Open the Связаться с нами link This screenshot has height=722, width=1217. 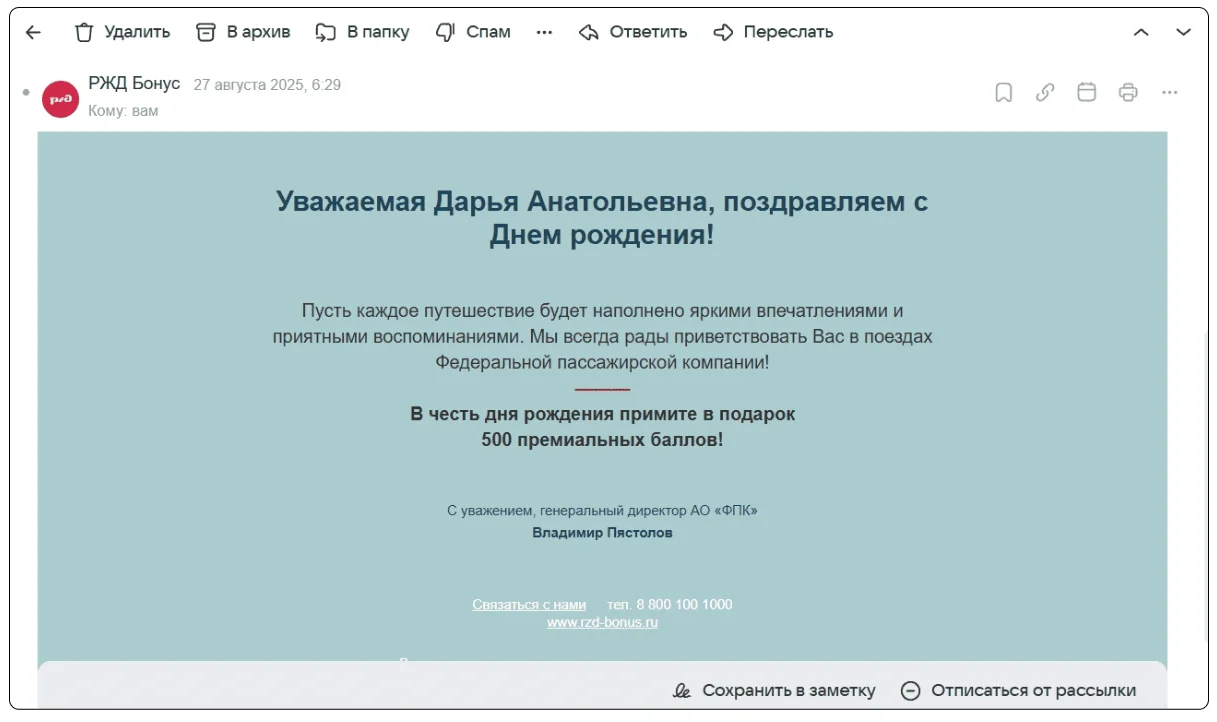[x=529, y=605]
